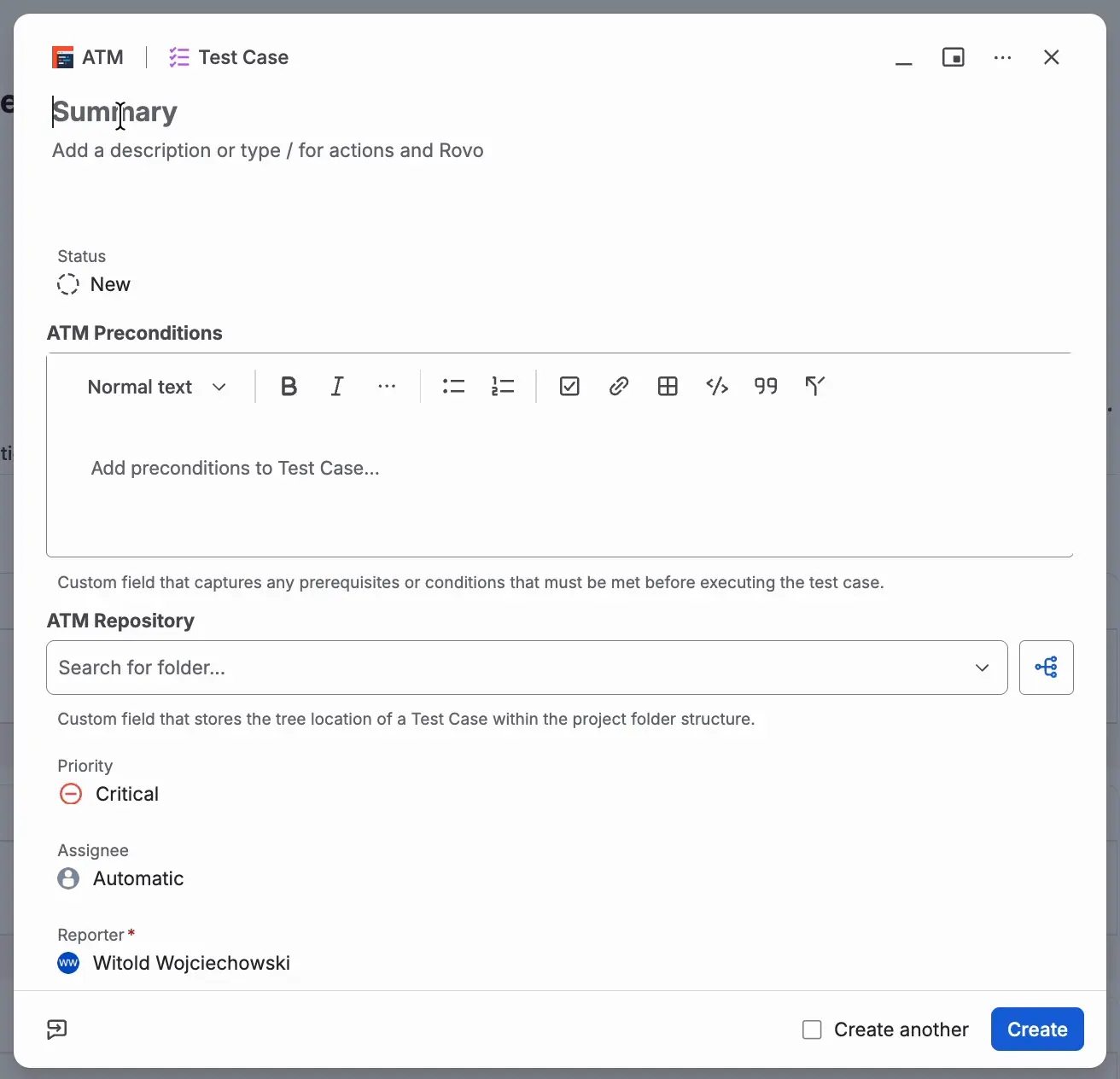Viewport: 1120px width, 1079px height.
Task: Click the ATM Repository heading
Action: tap(120, 621)
